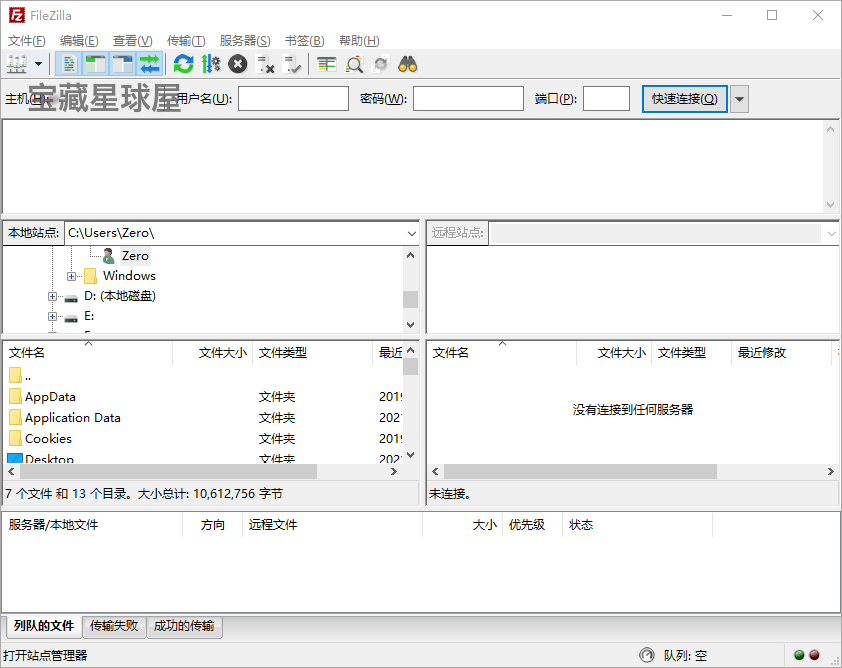Toggle the local directory tree view
The height and width of the screenshot is (668, 842).
point(96,64)
